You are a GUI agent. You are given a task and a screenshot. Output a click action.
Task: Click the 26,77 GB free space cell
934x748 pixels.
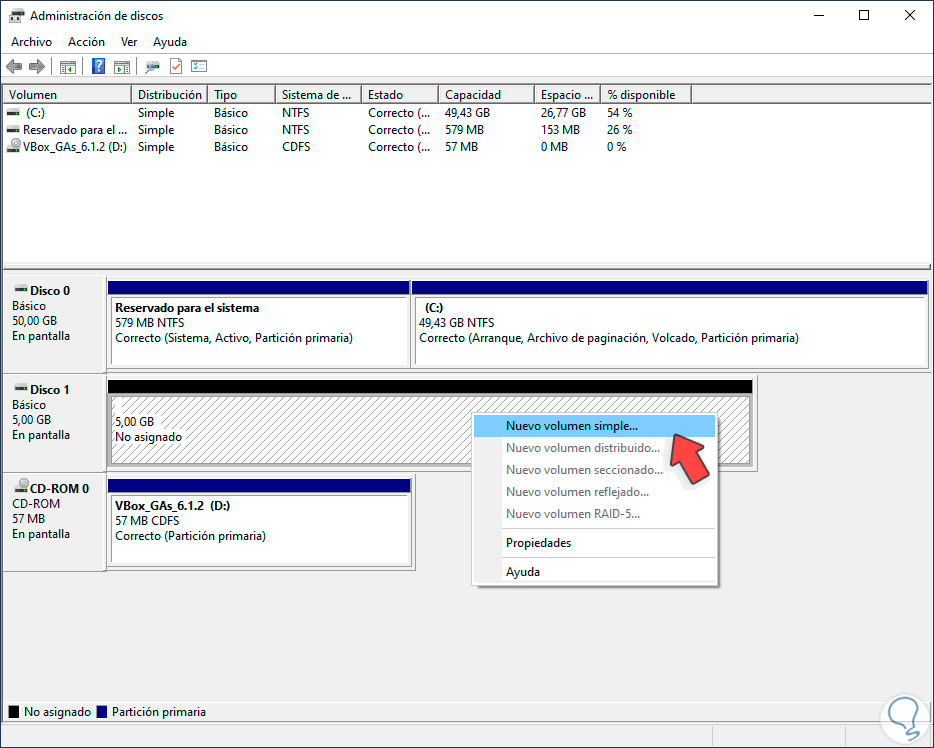563,113
